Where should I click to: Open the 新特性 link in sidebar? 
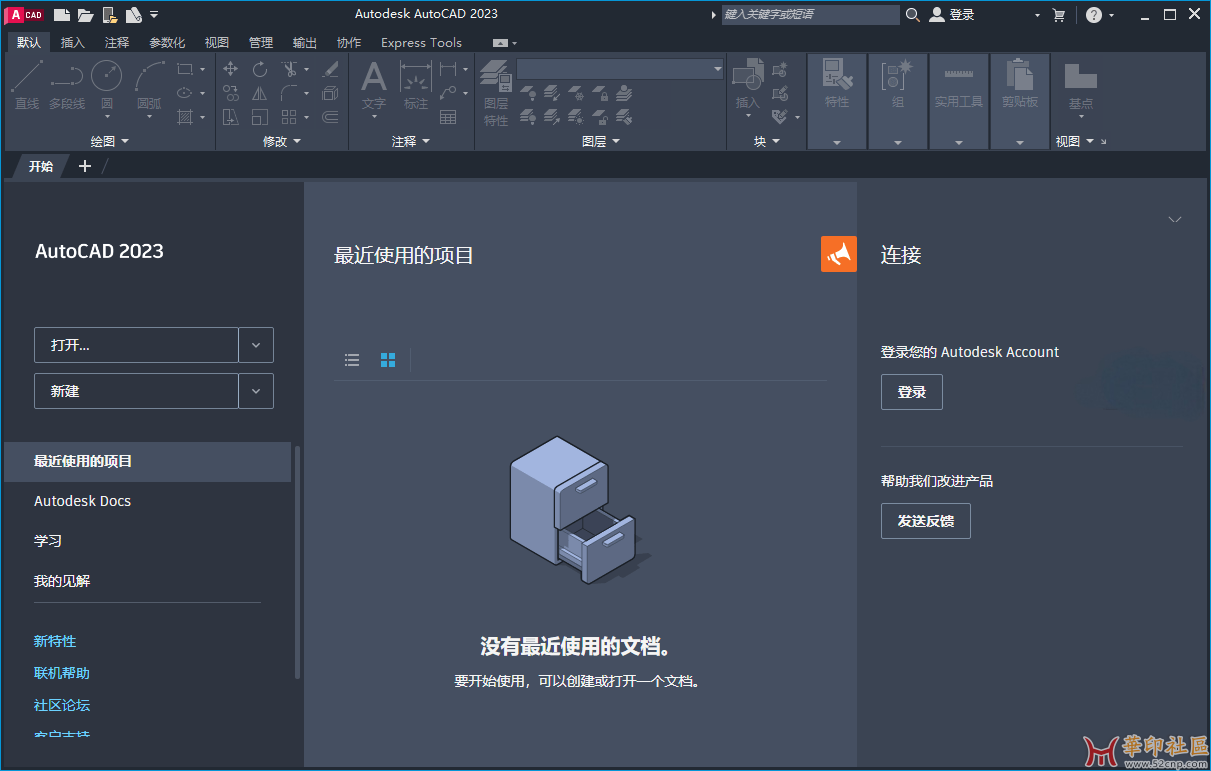pyautogui.click(x=55, y=641)
